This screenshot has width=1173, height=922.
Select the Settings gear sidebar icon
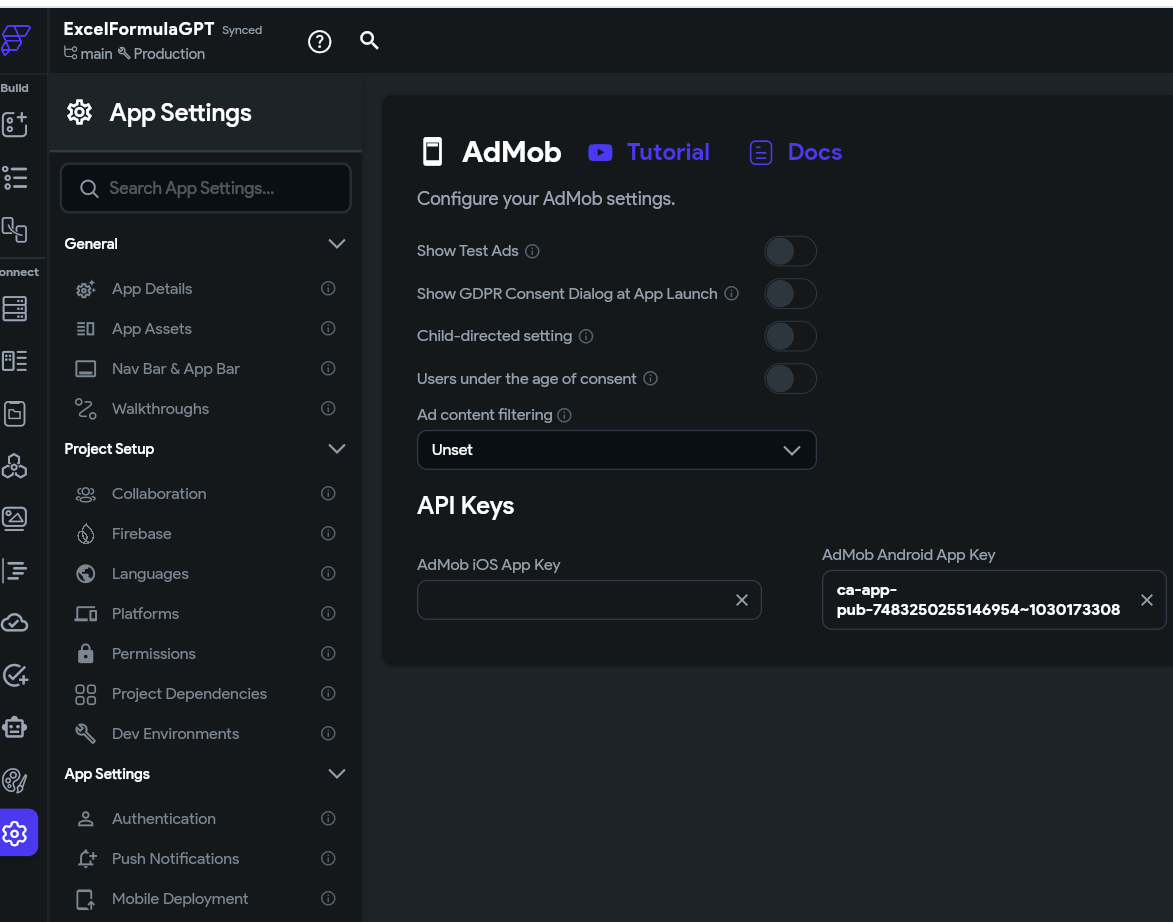point(15,833)
